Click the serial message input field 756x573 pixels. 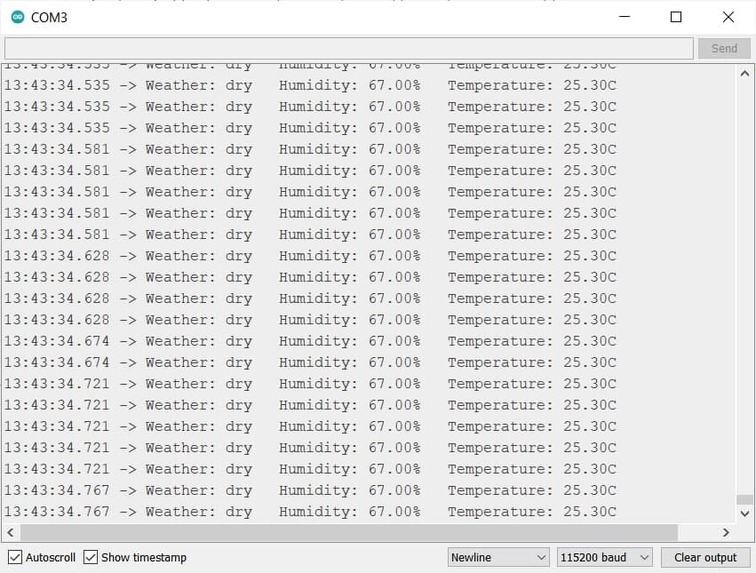[349, 49]
